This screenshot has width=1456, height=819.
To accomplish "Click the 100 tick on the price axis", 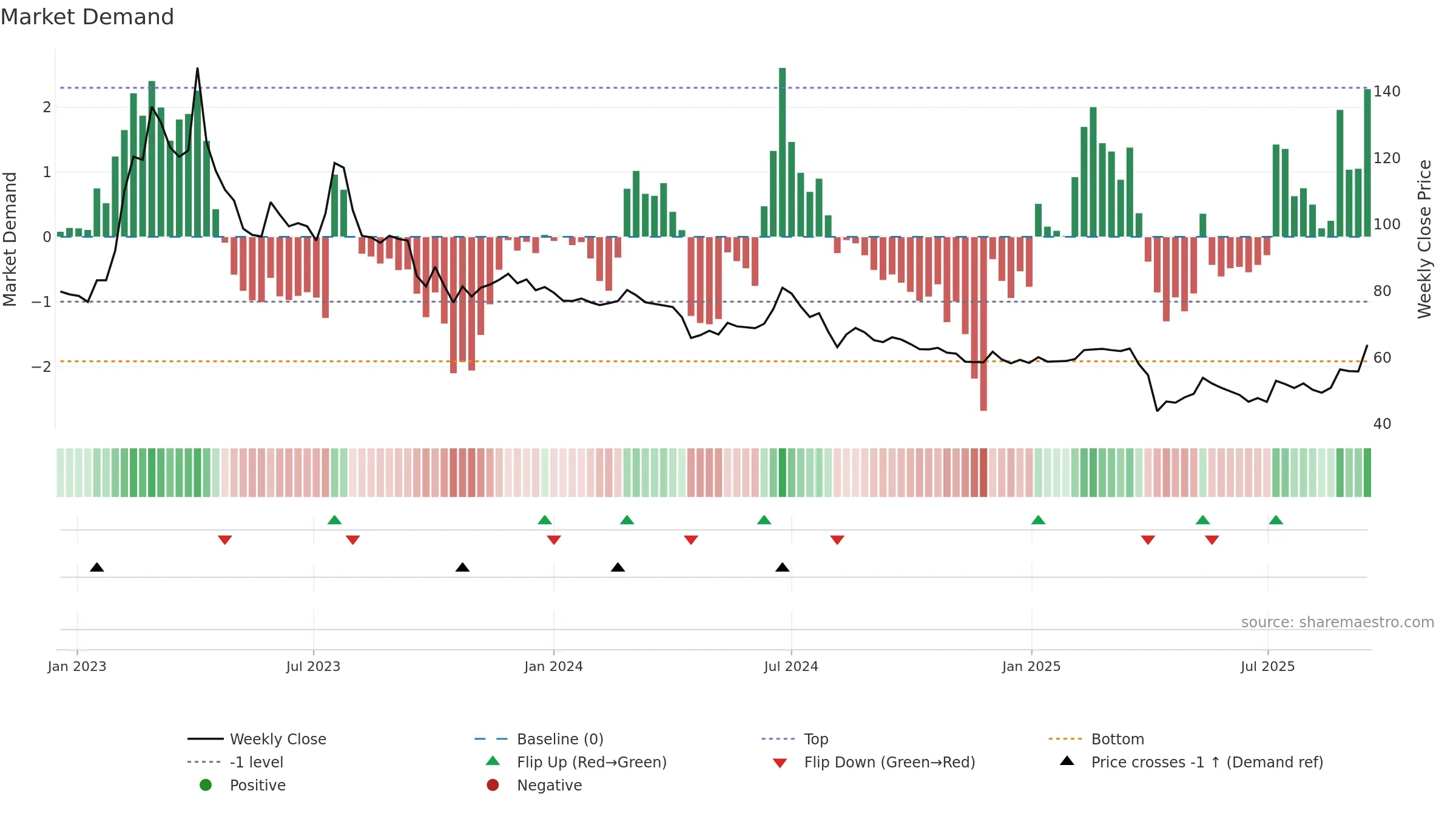I will tap(1387, 224).
